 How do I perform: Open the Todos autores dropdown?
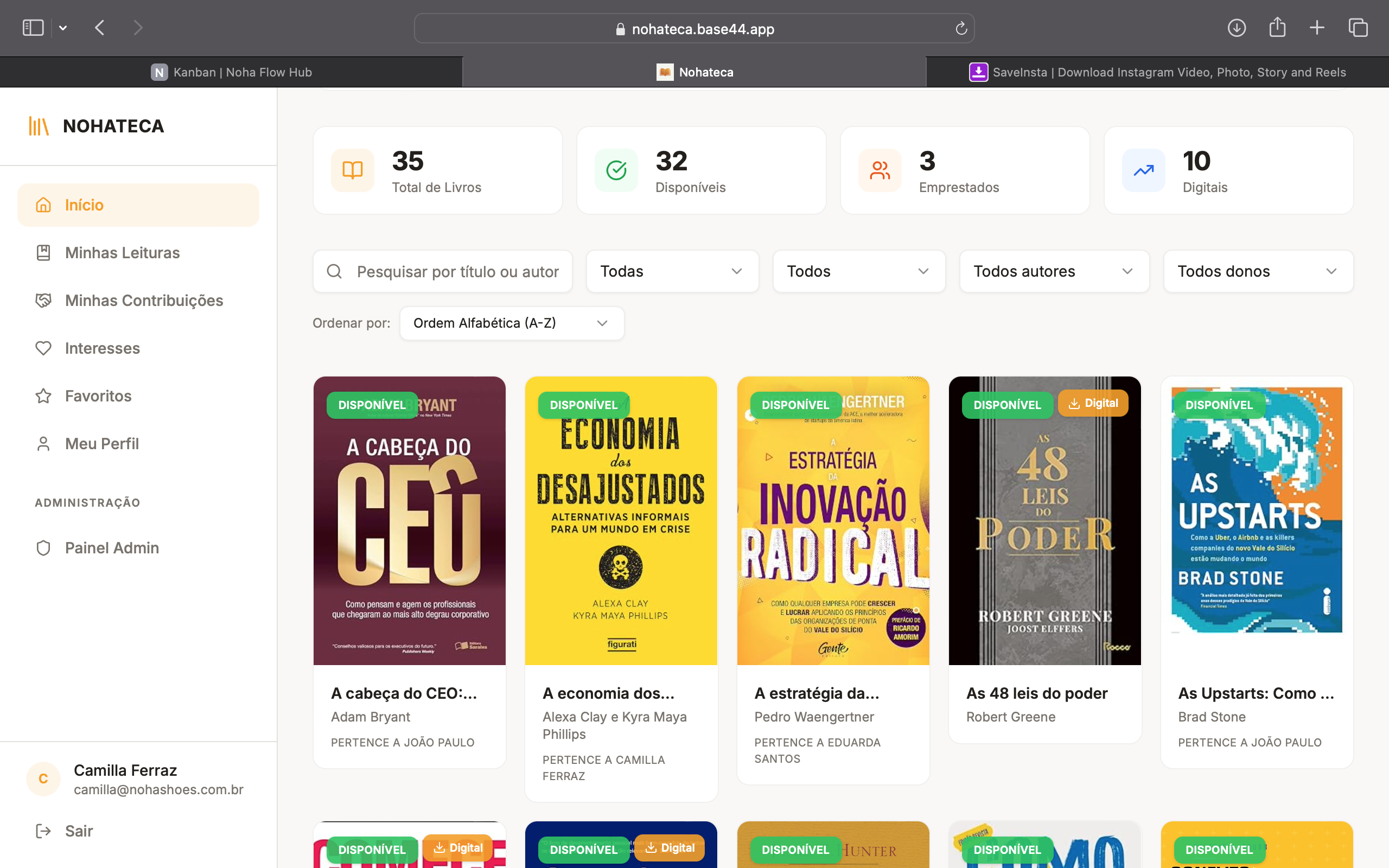coord(1054,272)
